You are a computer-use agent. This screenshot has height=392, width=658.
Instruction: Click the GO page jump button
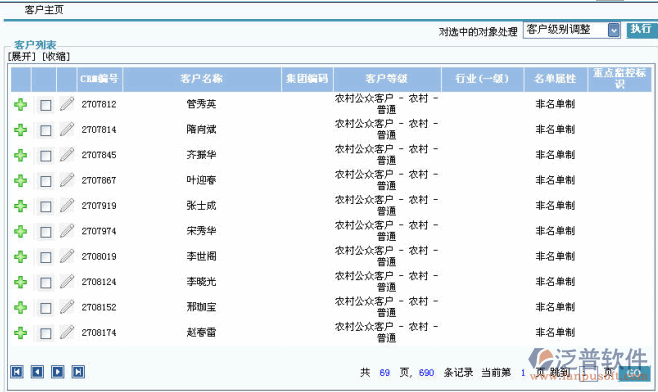tap(634, 373)
